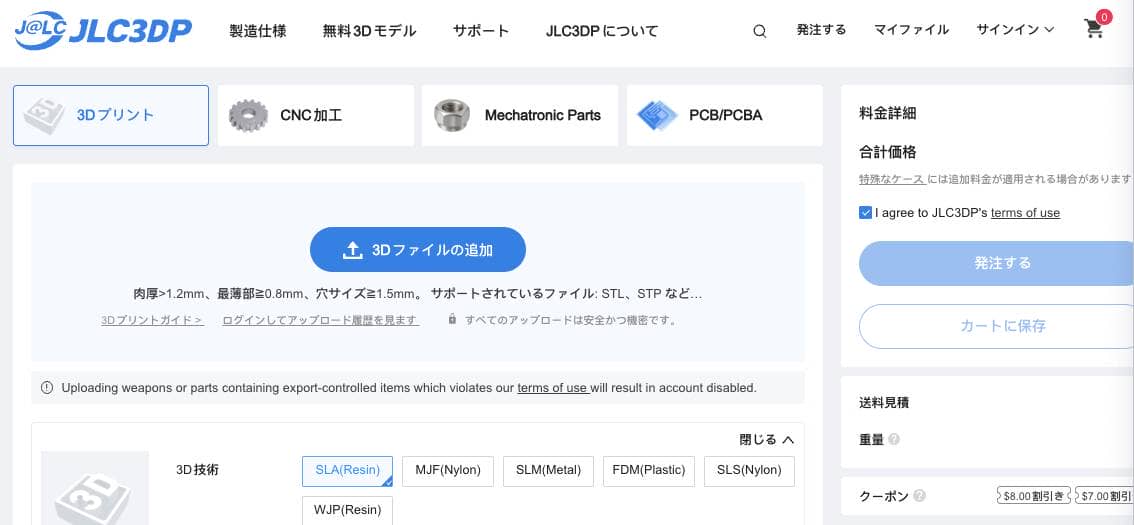The height and width of the screenshot is (525, 1134).
Task: Click the help icon next to 重量
Action: pos(893,439)
